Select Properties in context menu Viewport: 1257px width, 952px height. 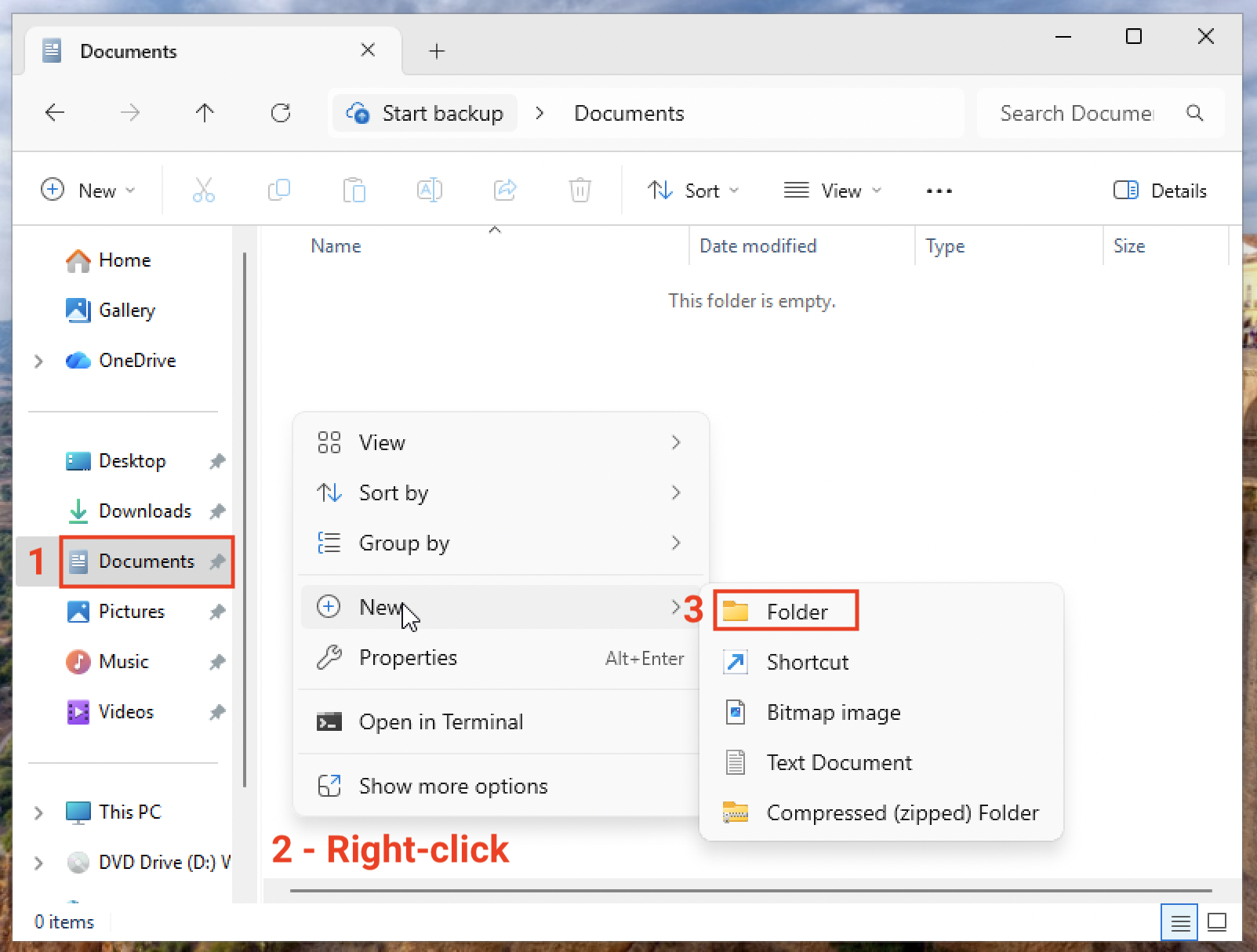500,658
